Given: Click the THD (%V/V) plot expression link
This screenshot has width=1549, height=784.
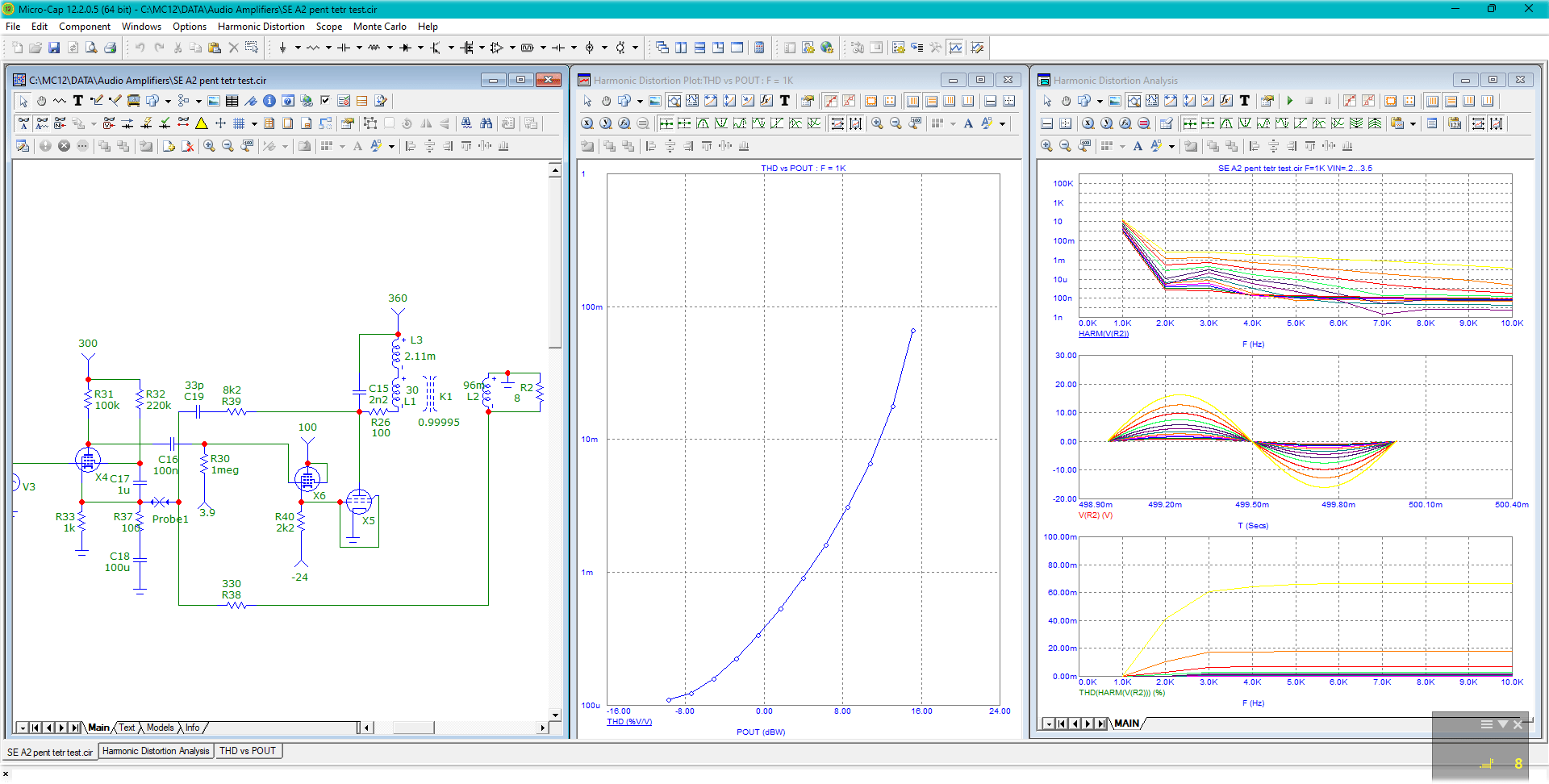Looking at the screenshot, I should (629, 722).
